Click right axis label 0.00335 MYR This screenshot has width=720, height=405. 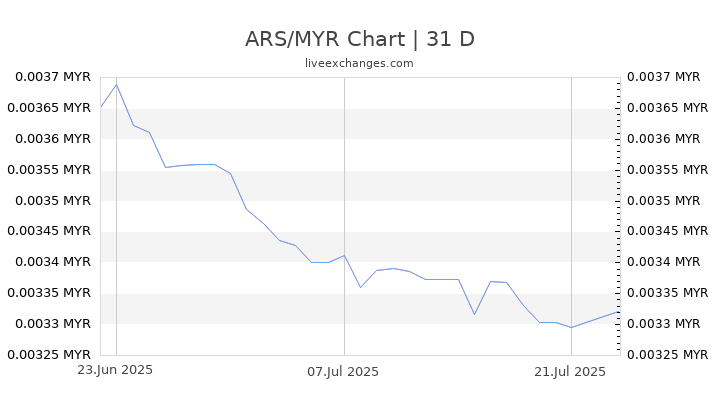coord(668,292)
